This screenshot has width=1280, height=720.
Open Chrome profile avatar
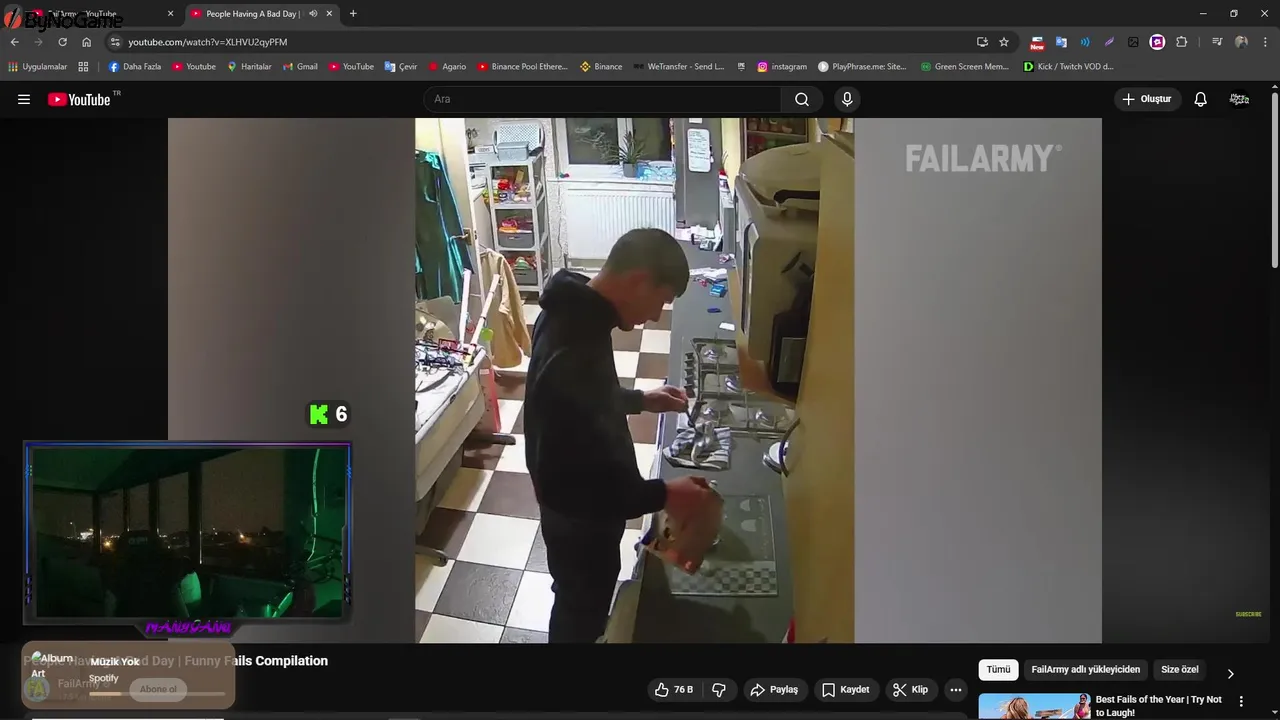pos(1241,42)
